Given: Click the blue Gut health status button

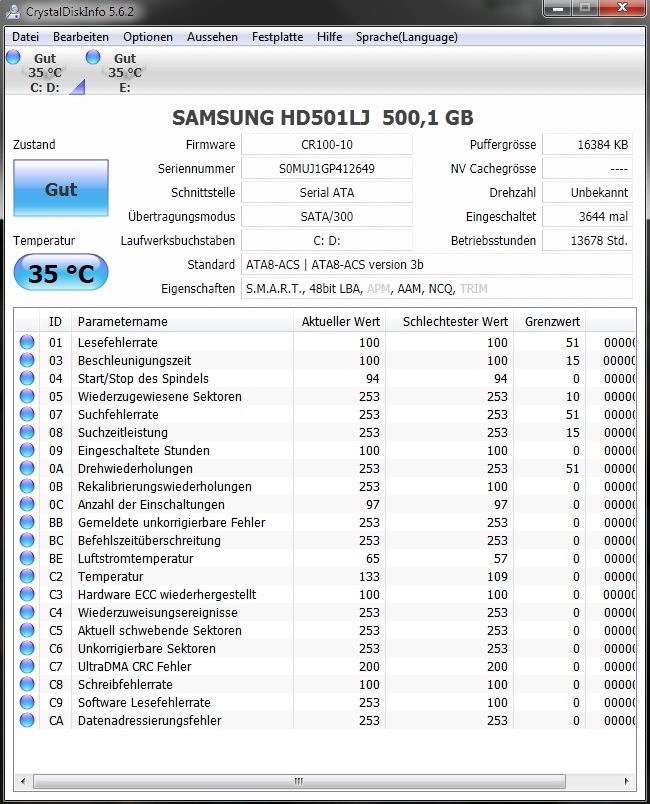Looking at the screenshot, I should 61,188.
